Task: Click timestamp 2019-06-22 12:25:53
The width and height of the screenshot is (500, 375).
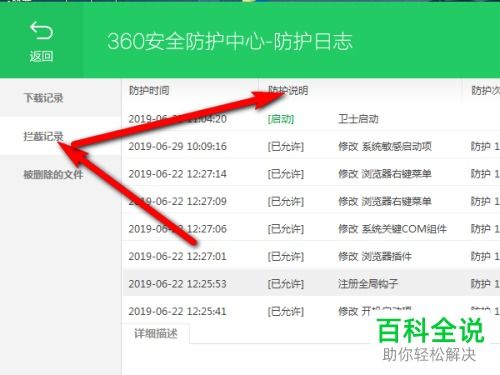Action: pyautogui.click(x=178, y=284)
